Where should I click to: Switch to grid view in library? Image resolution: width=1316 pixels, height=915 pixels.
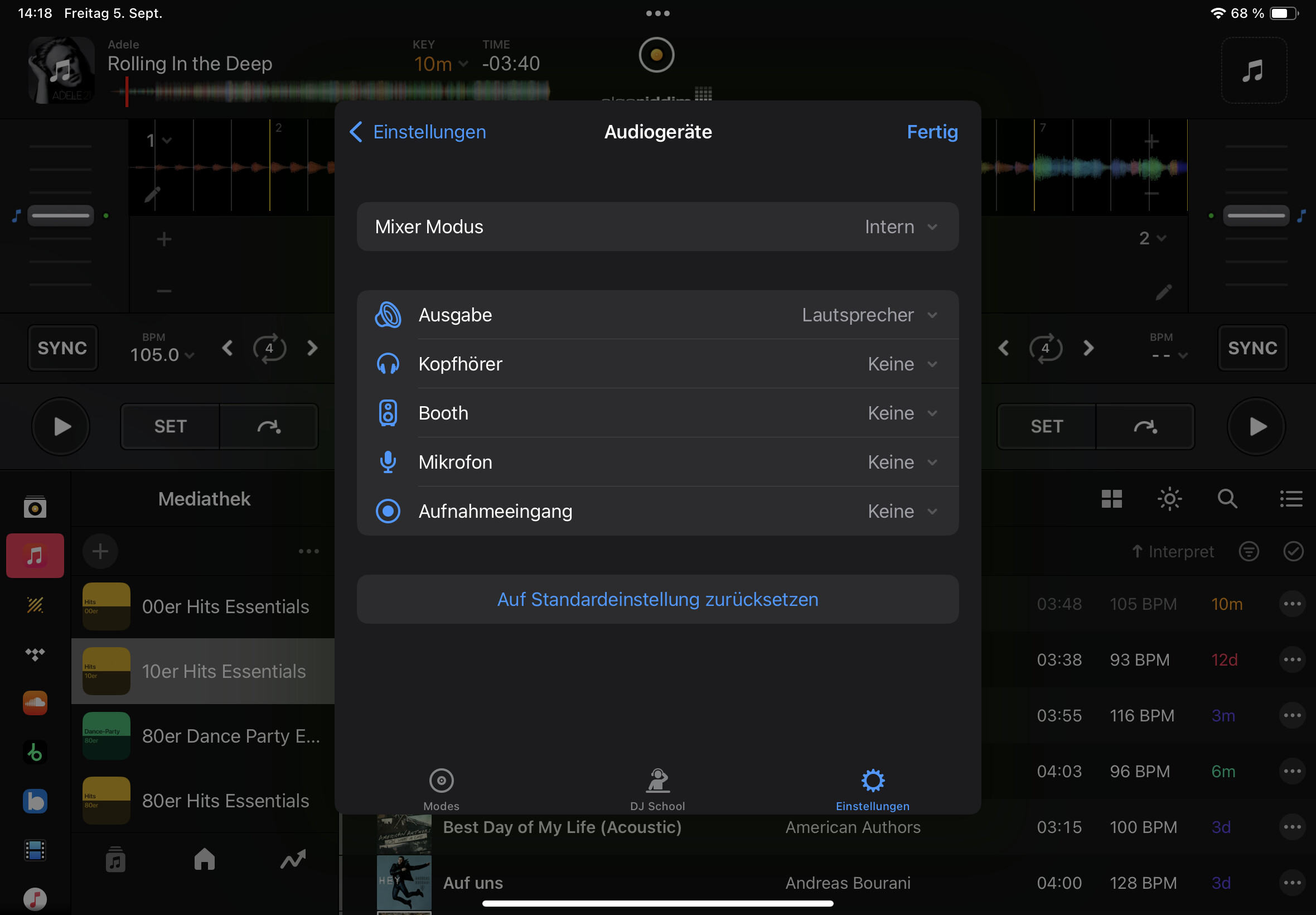(1111, 499)
